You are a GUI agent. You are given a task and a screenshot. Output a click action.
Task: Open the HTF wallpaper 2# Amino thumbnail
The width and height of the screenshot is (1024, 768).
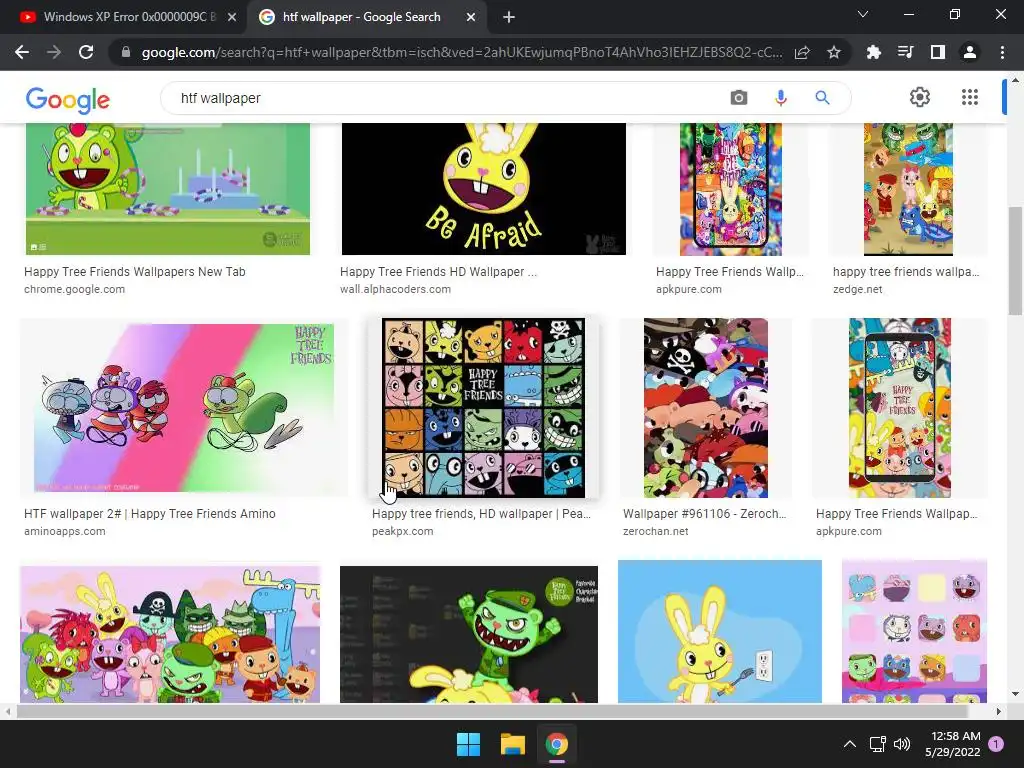pyautogui.click(x=184, y=408)
